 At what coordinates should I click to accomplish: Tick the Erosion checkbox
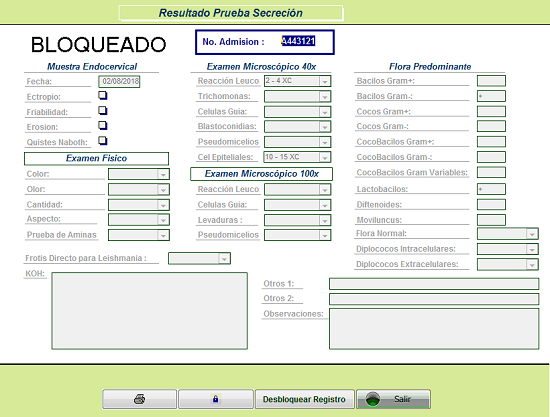102,126
